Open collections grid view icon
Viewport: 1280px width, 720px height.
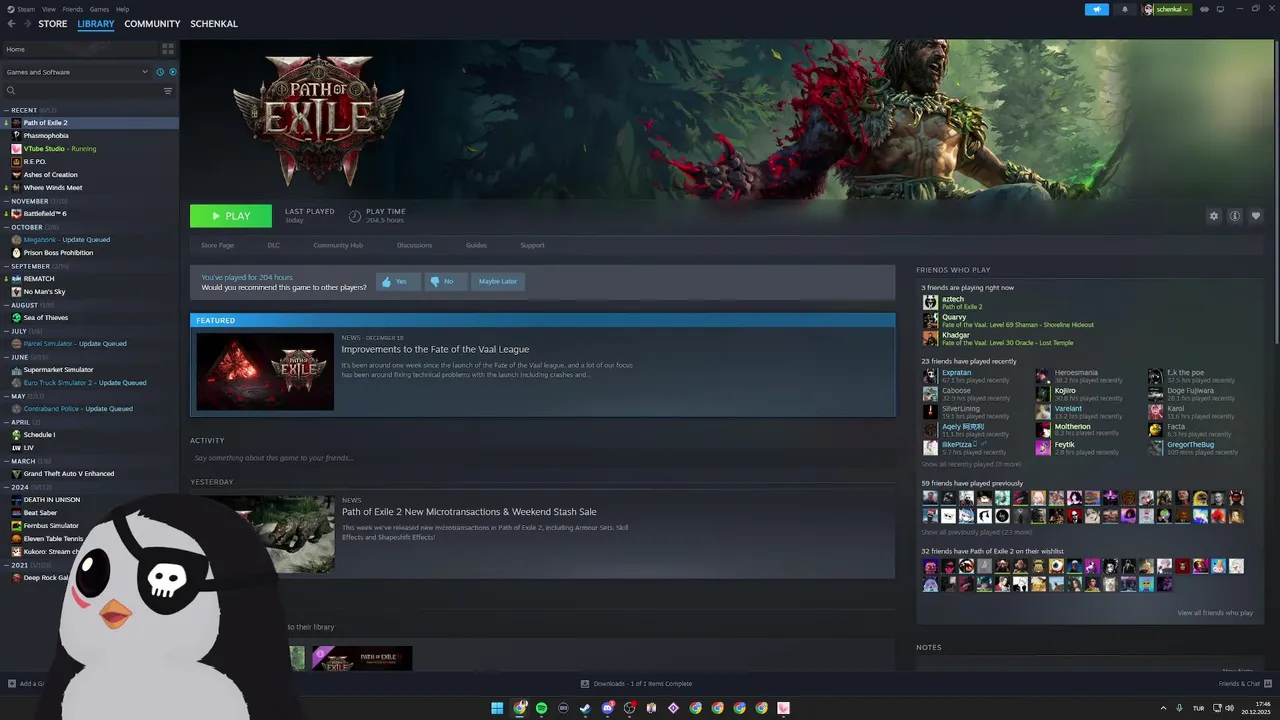[x=167, y=49]
